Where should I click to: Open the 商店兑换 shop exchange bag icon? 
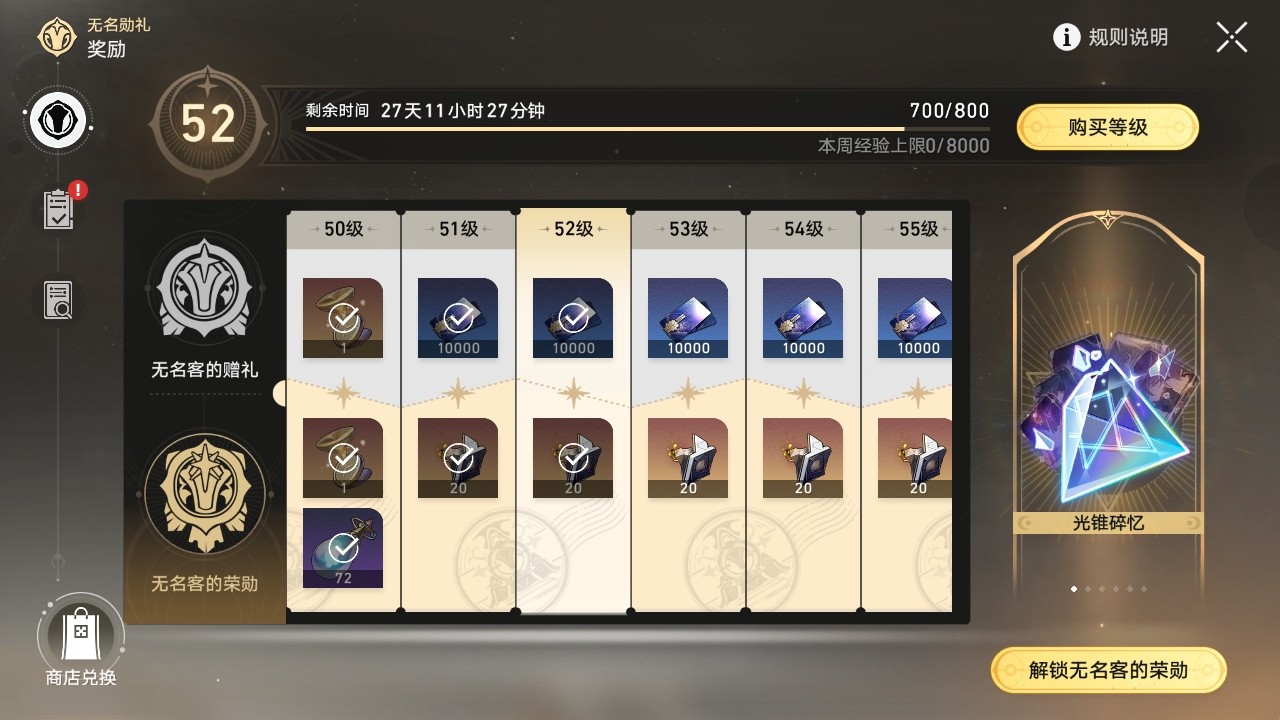point(81,636)
